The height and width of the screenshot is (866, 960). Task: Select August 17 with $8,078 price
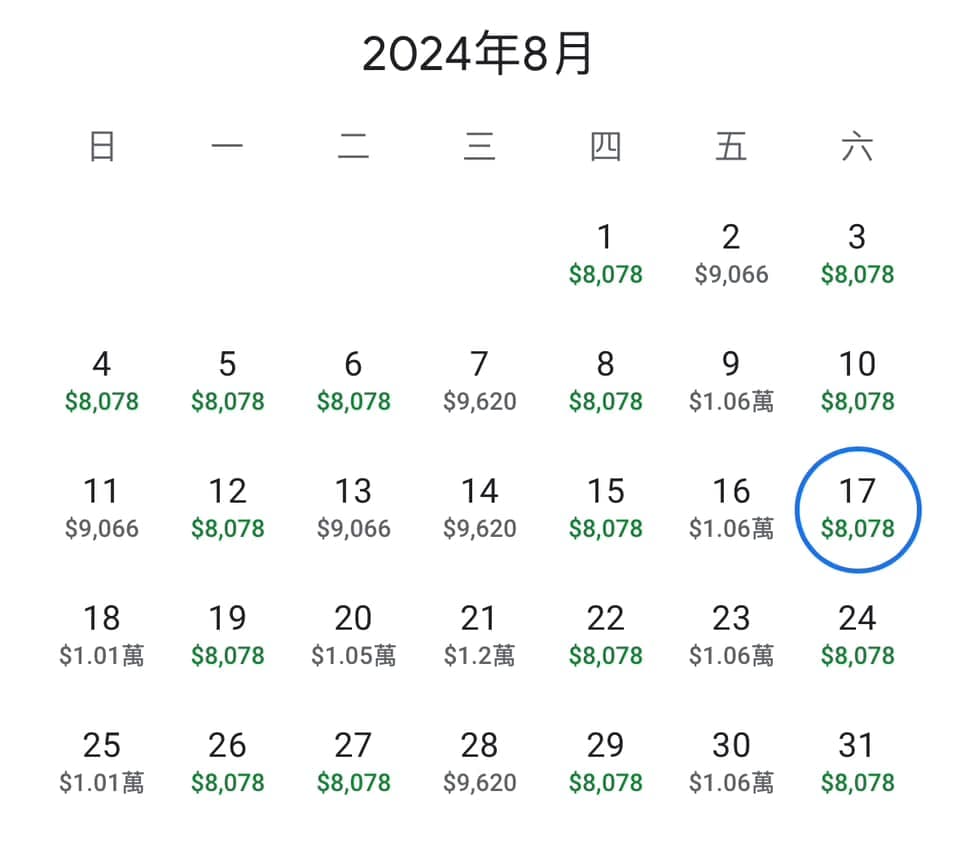[857, 510]
